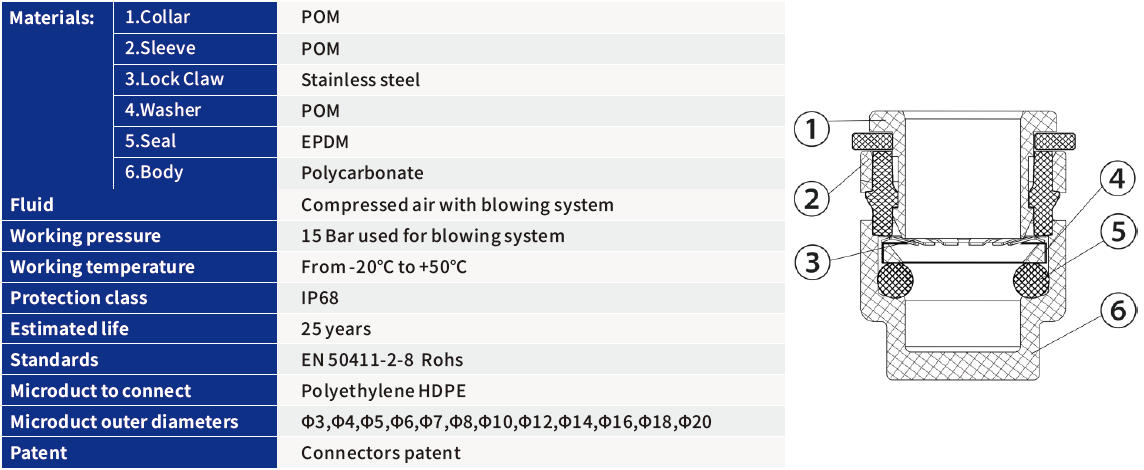Click callout number 5 in the diagram
Image resolution: width=1144 pixels, height=470 pixels.
point(1118,232)
